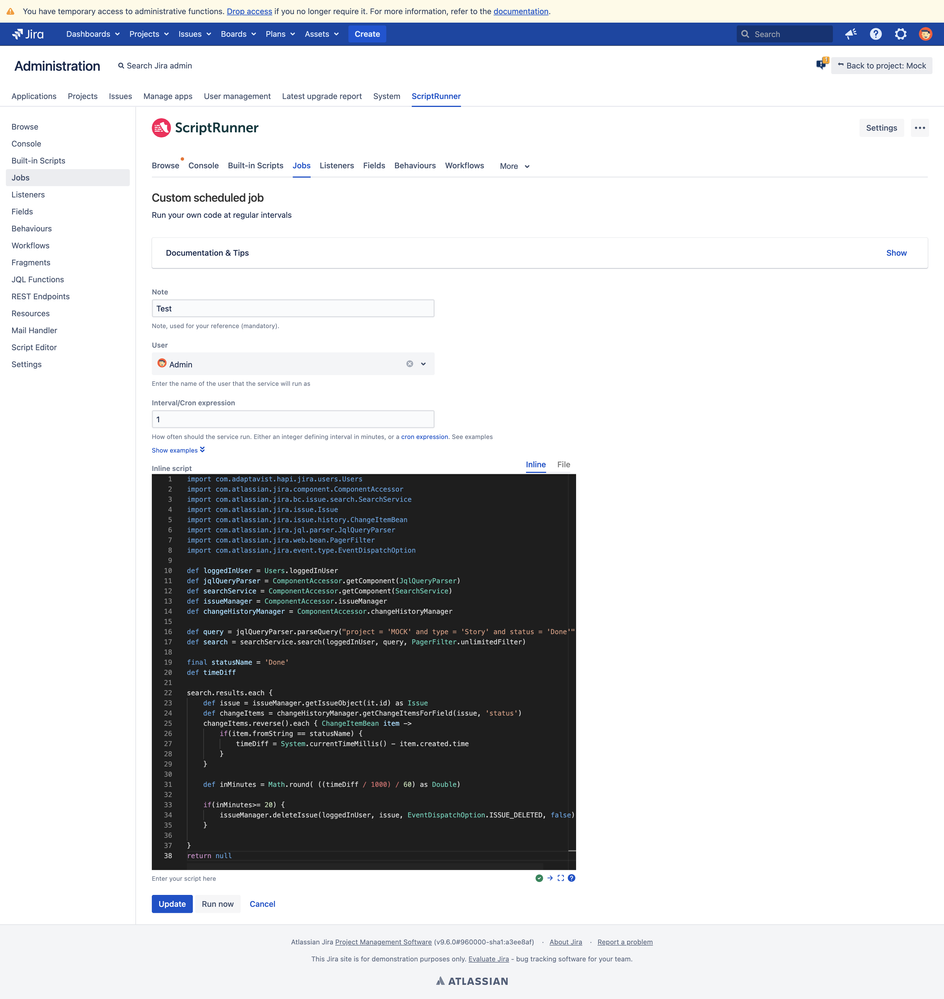Viewport: 944px width, 999px height.
Task: Click the Interval/Cron expression field
Action: [293, 419]
